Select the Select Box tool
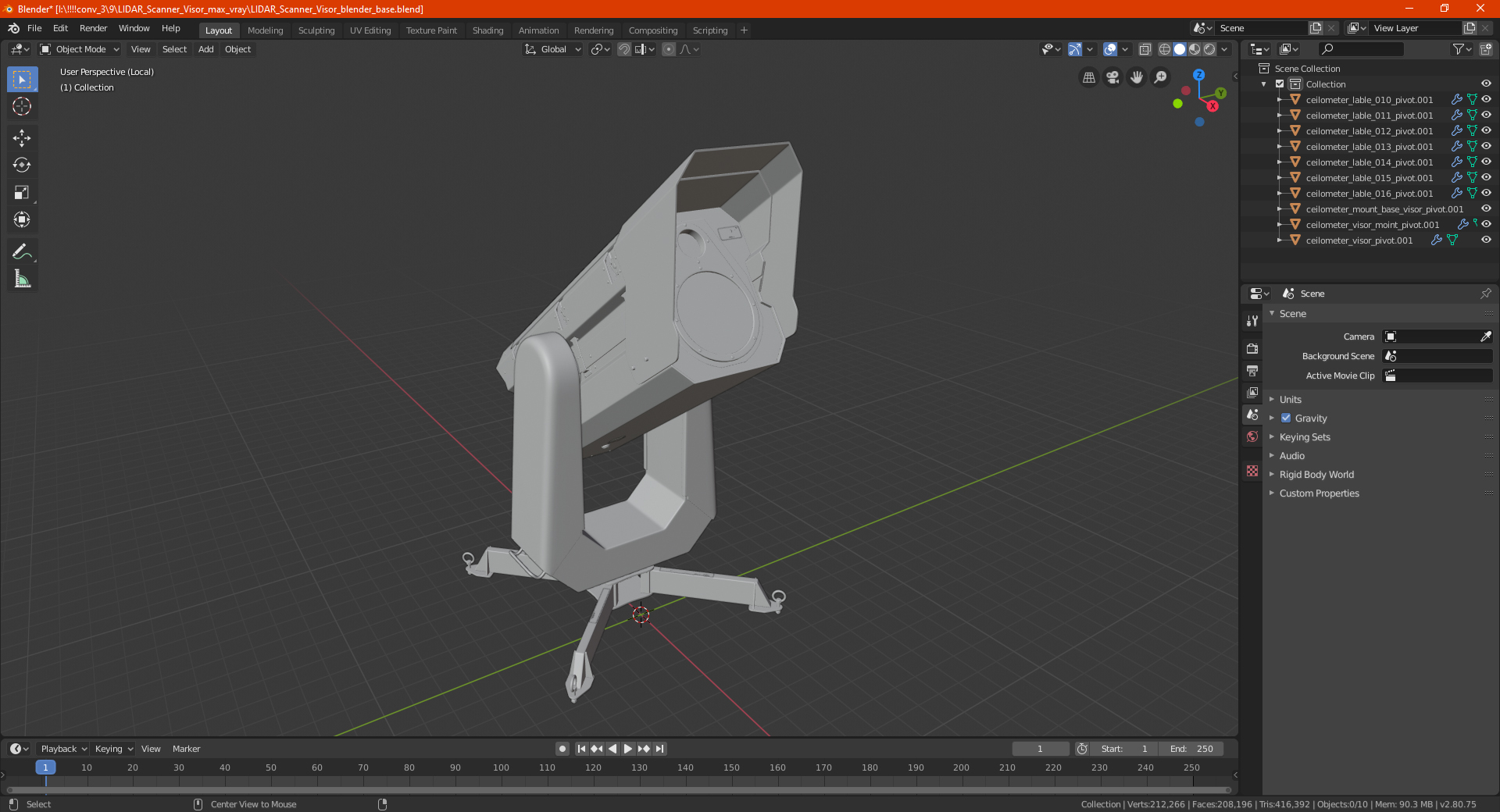Image resolution: width=1500 pixels, height=812 pixels. [22, 80]
